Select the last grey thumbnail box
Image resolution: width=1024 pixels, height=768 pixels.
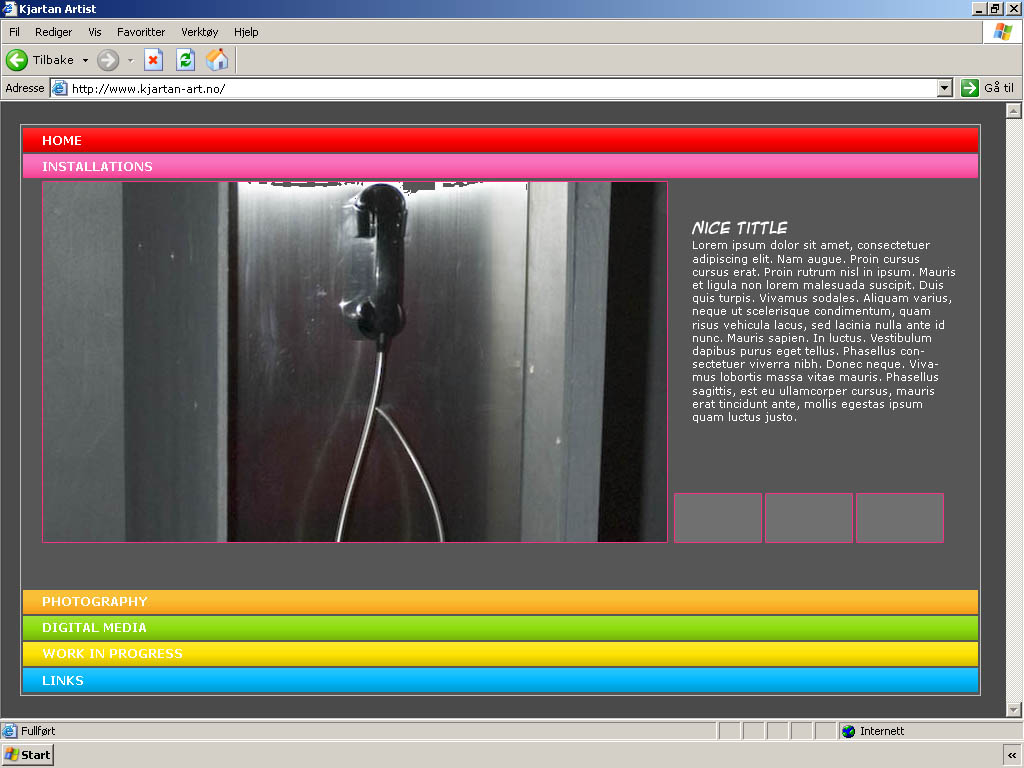pos(900,518)
